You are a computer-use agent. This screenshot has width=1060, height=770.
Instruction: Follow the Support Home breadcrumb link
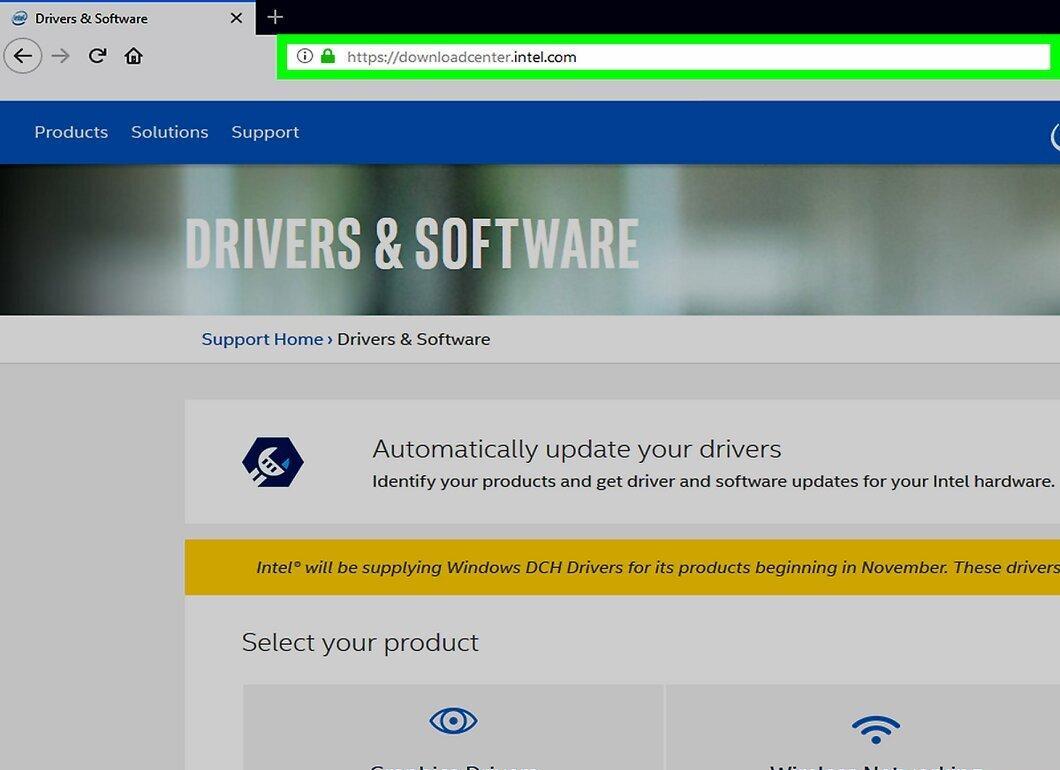pyautogui.click(x=262, y=339)
